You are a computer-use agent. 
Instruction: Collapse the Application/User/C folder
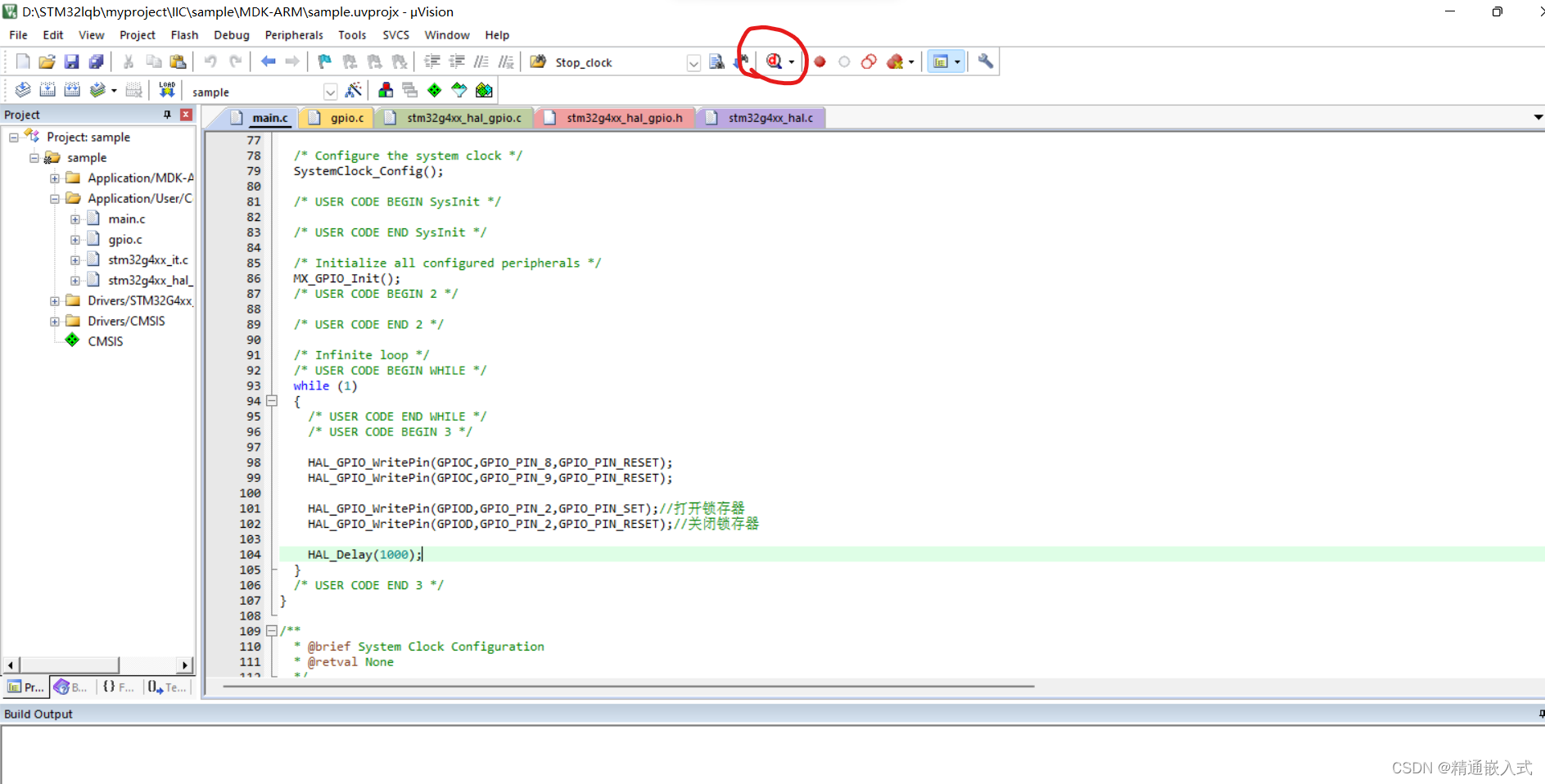tap(54, 199)
